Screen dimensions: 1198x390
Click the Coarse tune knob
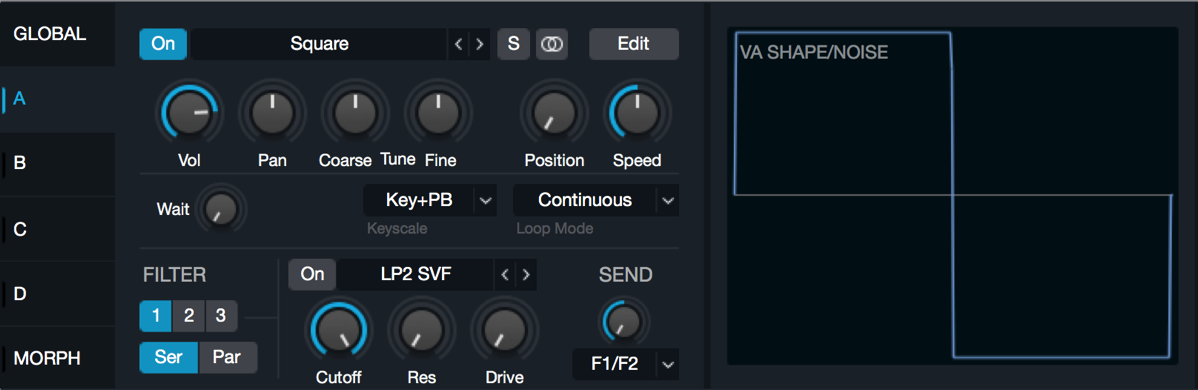[354, 113]
